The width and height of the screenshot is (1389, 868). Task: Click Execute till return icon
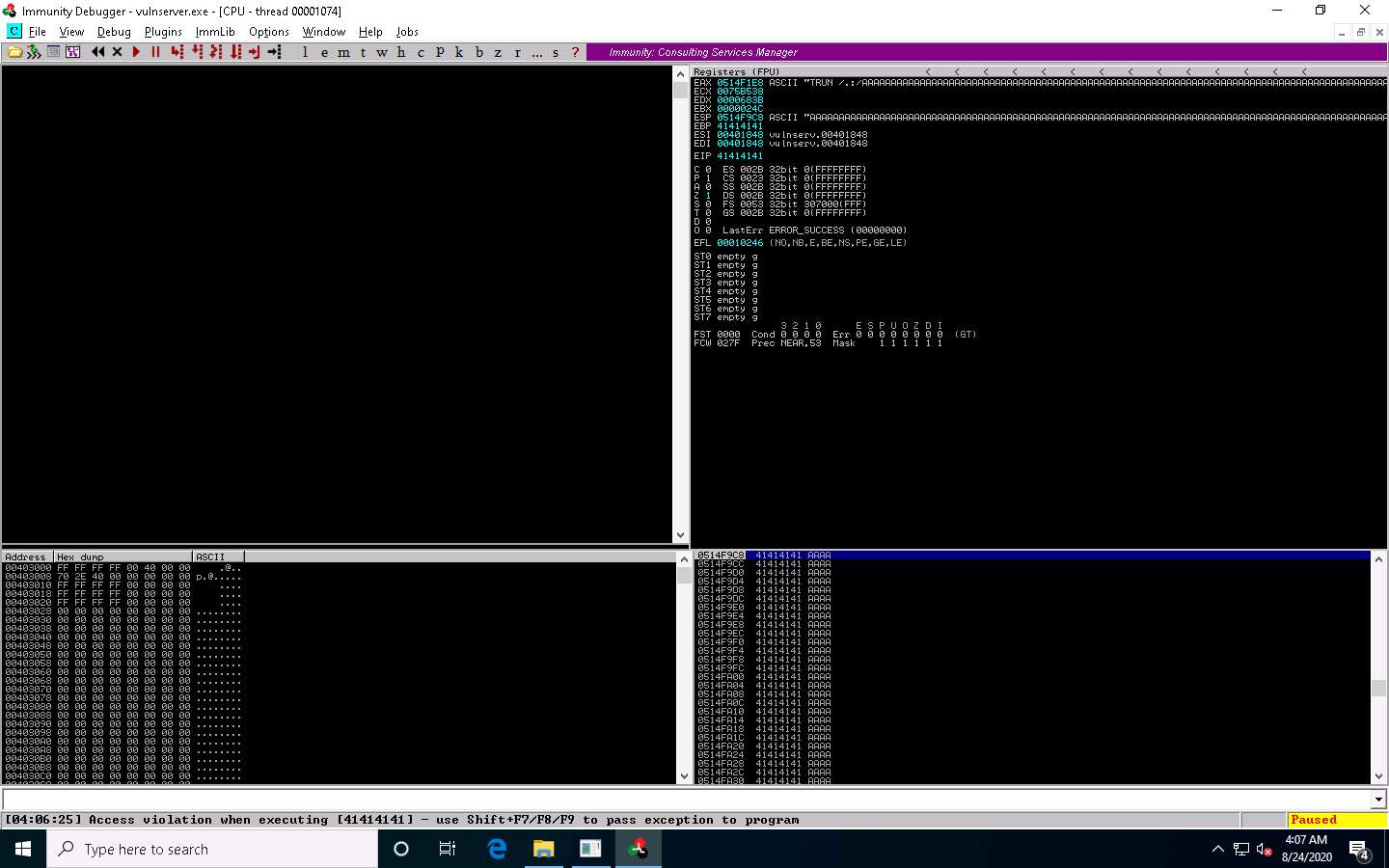[x=255, y=52]
